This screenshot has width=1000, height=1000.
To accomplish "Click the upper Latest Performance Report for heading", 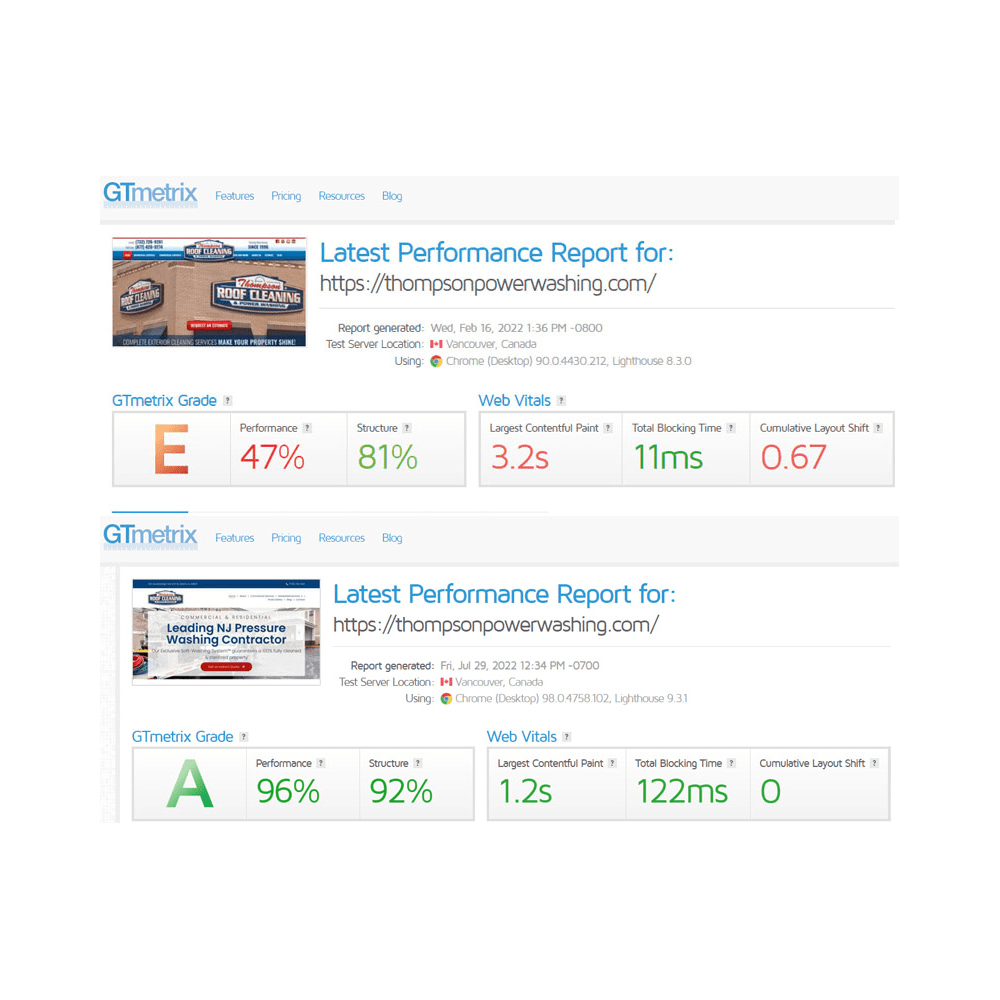I will 496,253.
